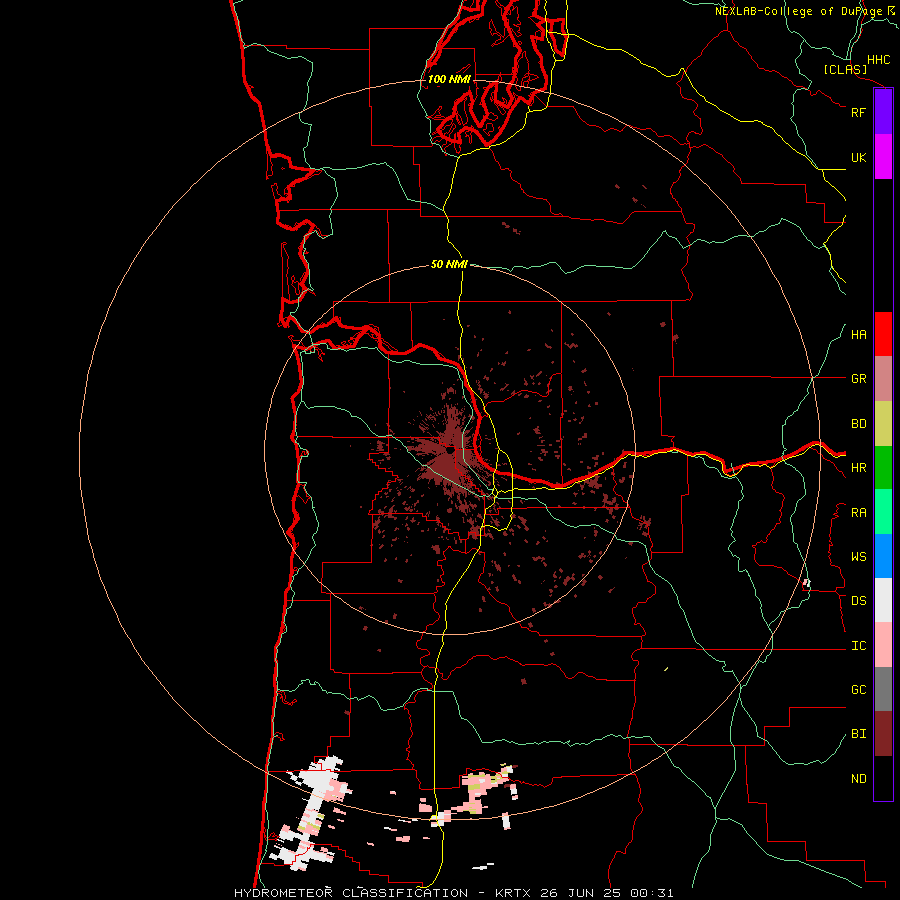Click the GC legend label
Screen dimensions: 900x900
coord(858,690)
